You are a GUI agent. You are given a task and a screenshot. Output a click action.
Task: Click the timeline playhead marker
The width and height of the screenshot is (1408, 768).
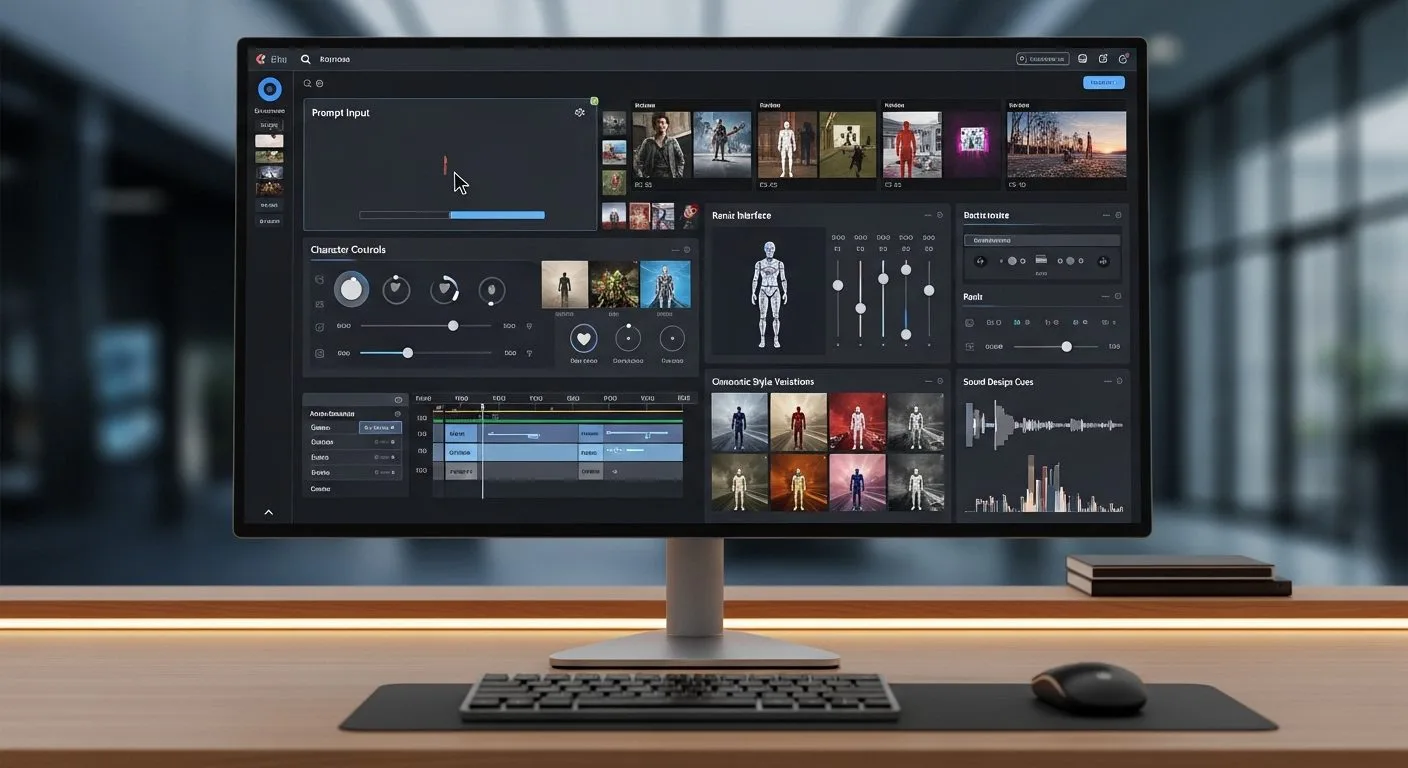[482, 406]
